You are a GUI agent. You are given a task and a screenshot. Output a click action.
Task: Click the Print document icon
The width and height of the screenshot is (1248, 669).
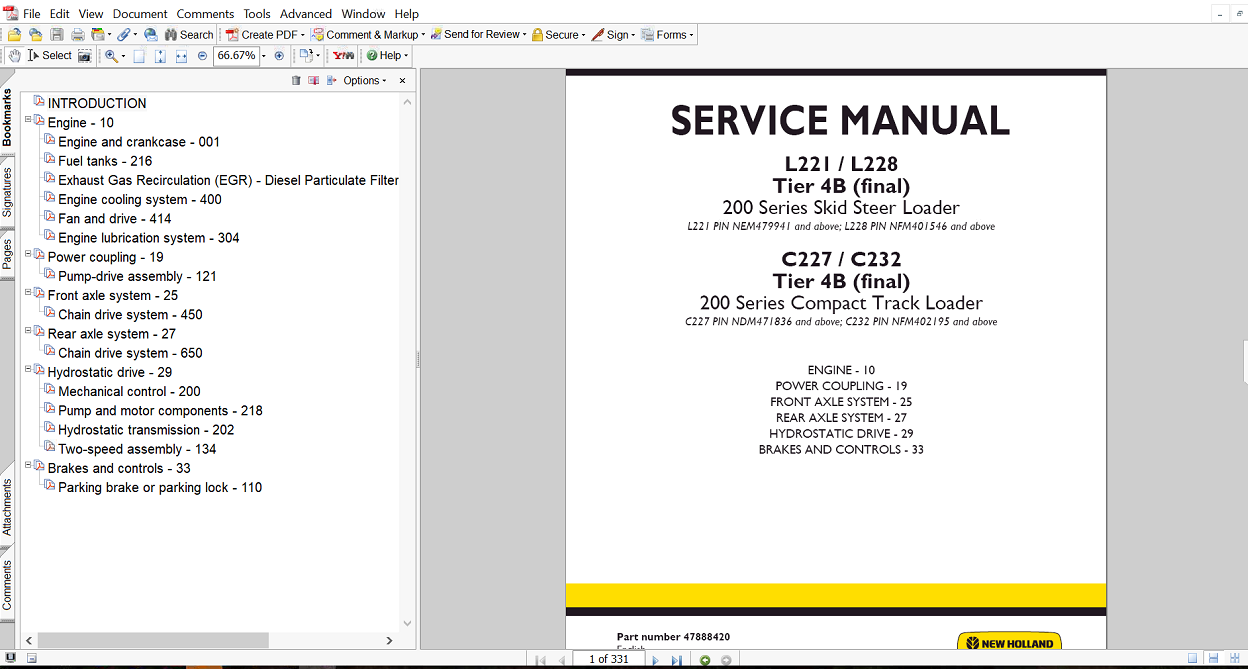click(77, 34)
